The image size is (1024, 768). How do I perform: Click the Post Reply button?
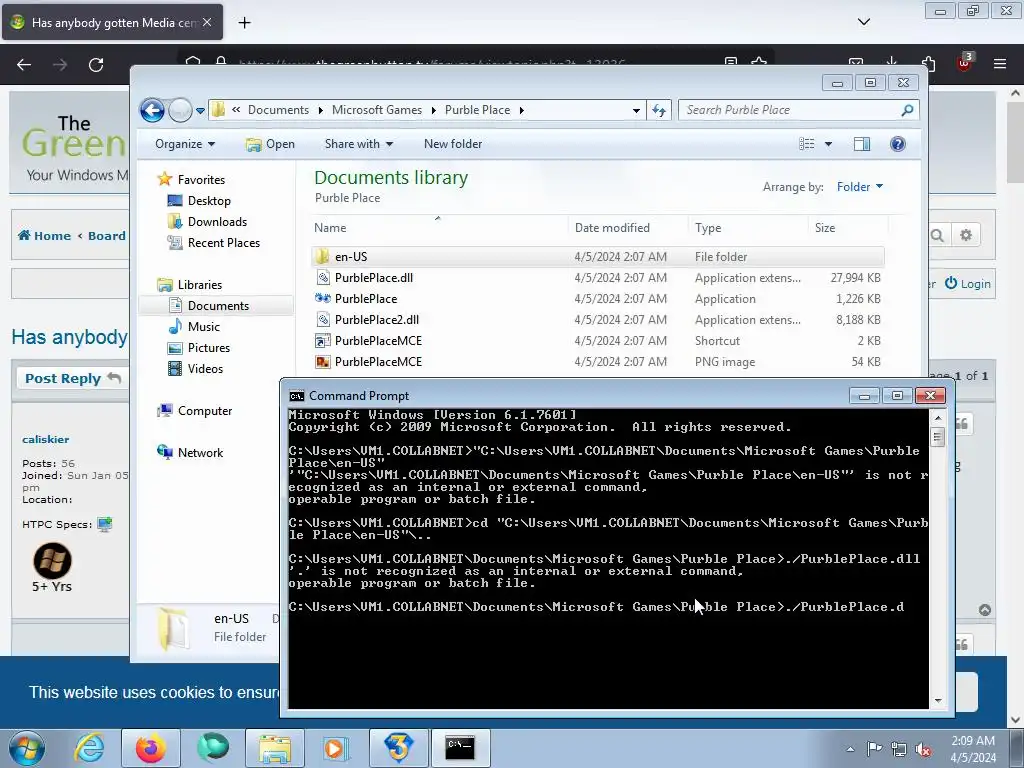click(x=72, y=378)
